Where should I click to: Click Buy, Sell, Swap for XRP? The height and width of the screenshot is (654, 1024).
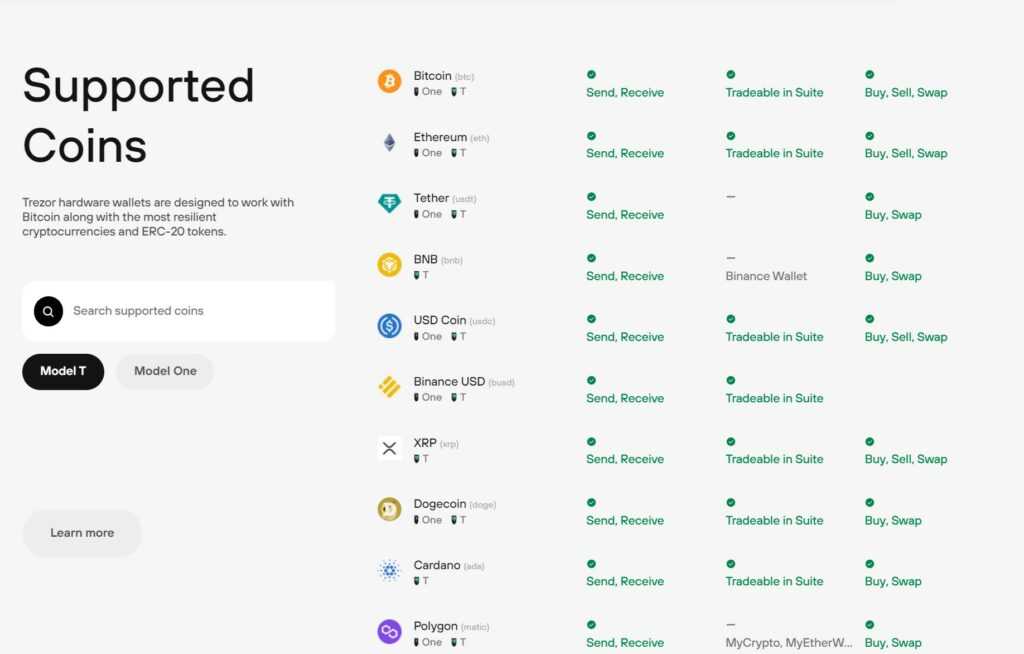tap(905, 459)
